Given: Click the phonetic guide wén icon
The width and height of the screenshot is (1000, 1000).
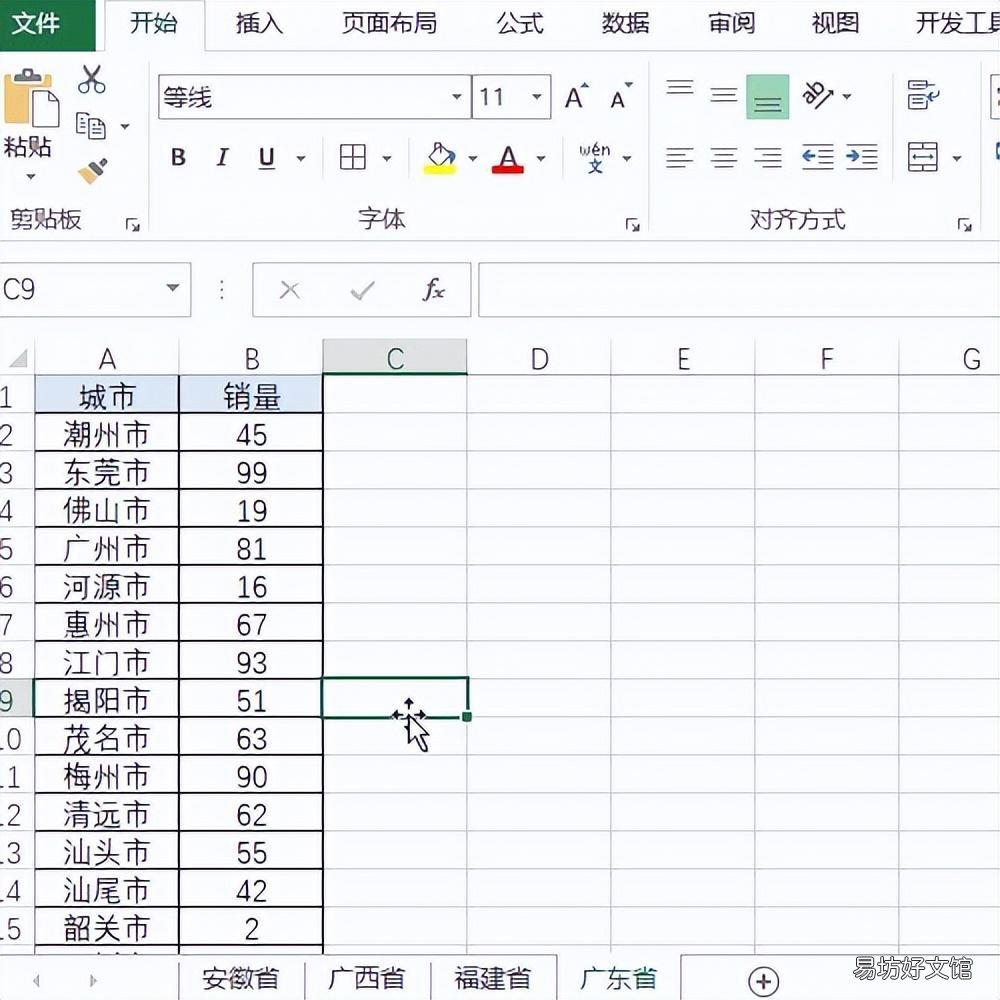Looking at the screenshot, I should tap(595, 158).
